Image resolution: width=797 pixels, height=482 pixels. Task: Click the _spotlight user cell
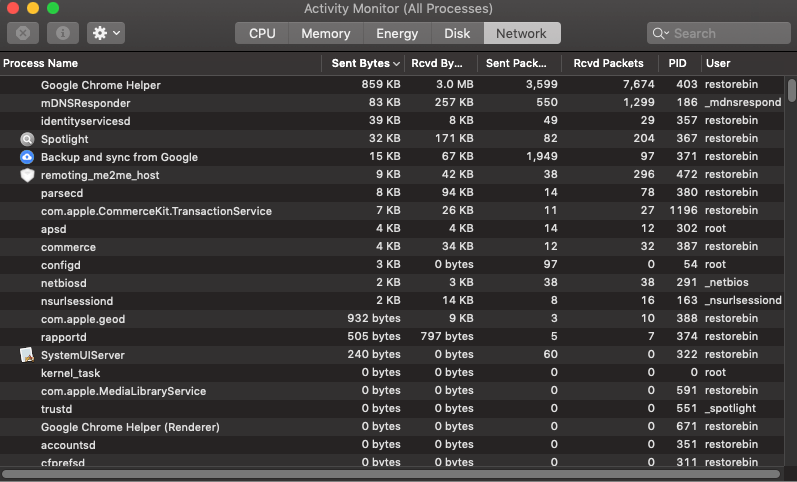(x=730, y=408)
